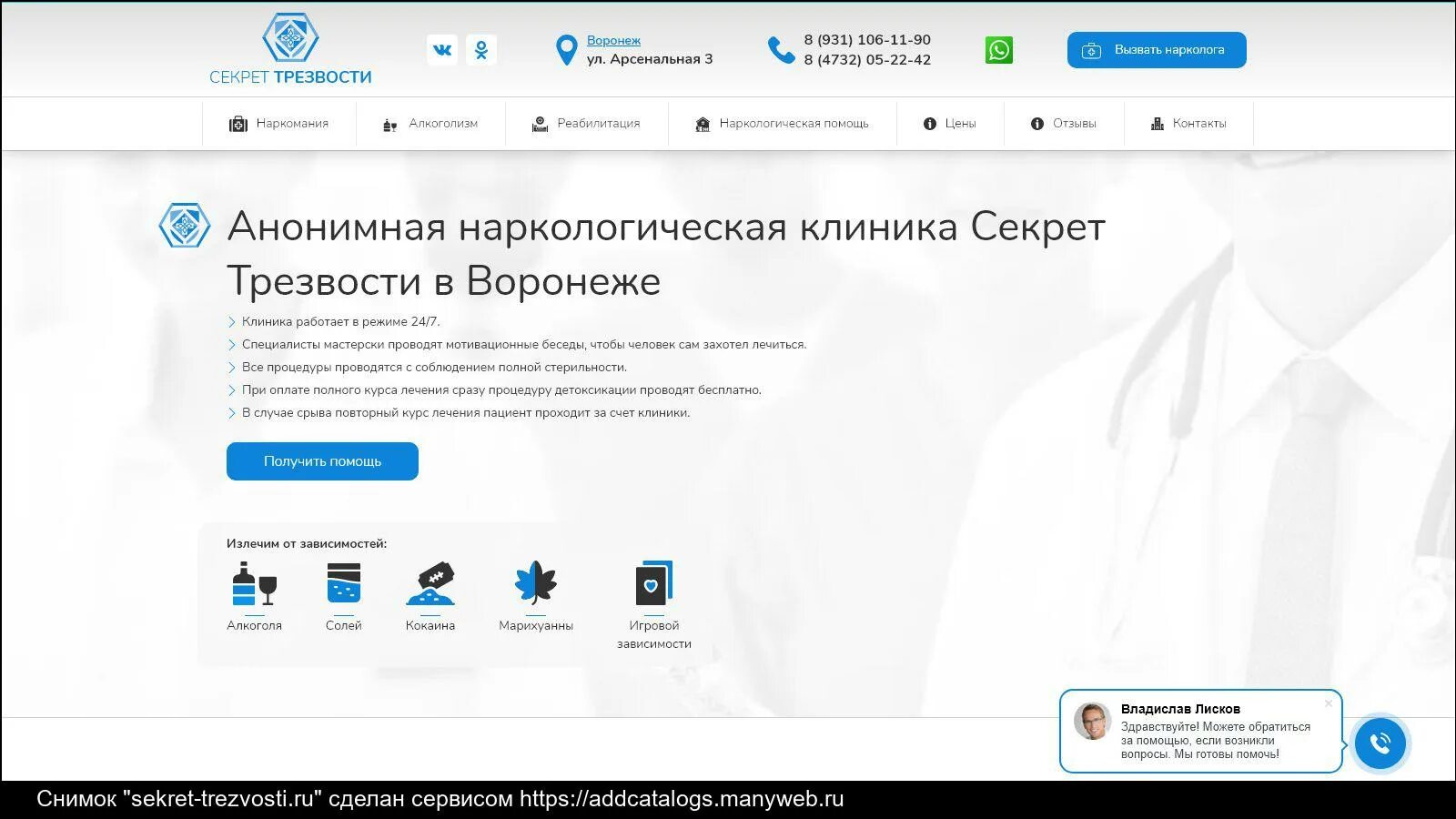The width and height of the screenshot is (1456, 819).
Task: Open the Игровой зависимости link text
Action: pyautogui.click(x=654, y=634)
